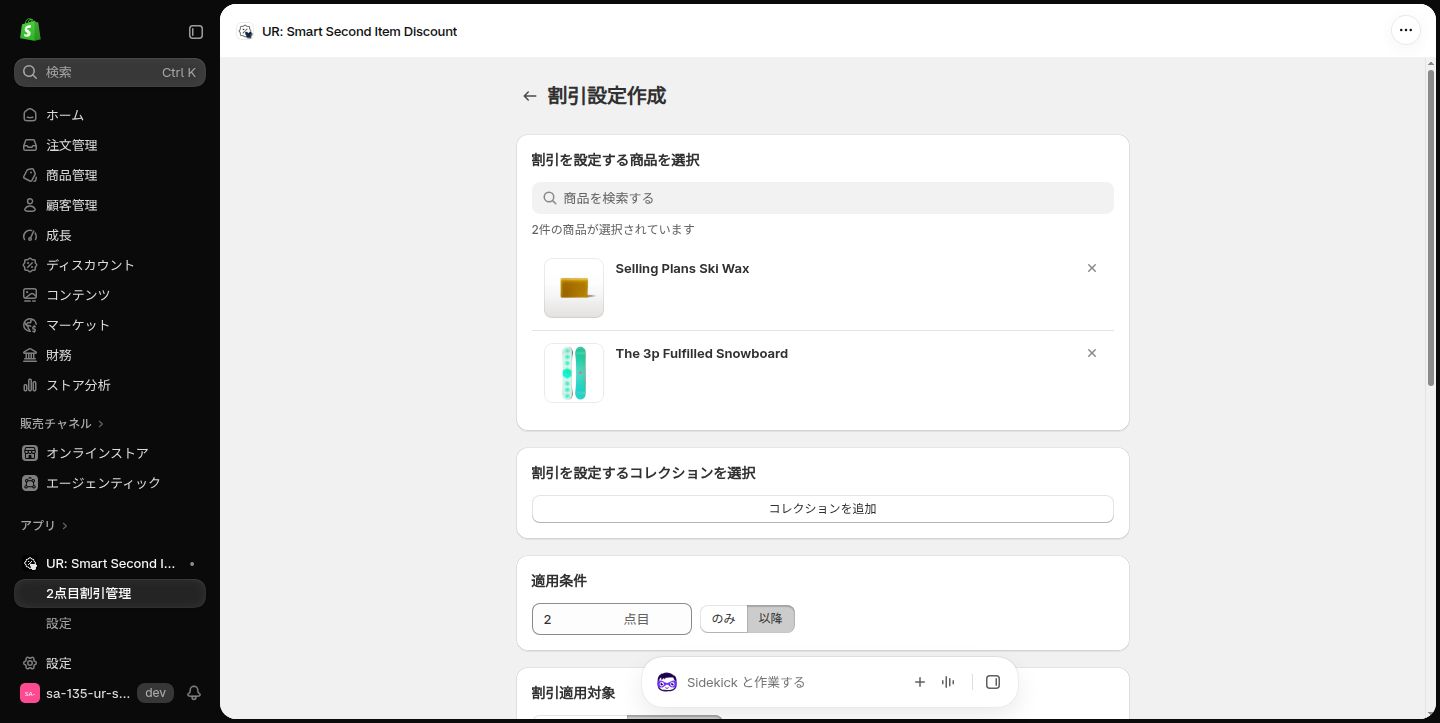This screenshot has height=723, width=1440.
Task: Select the のみ option
Action: coord(724,619)
